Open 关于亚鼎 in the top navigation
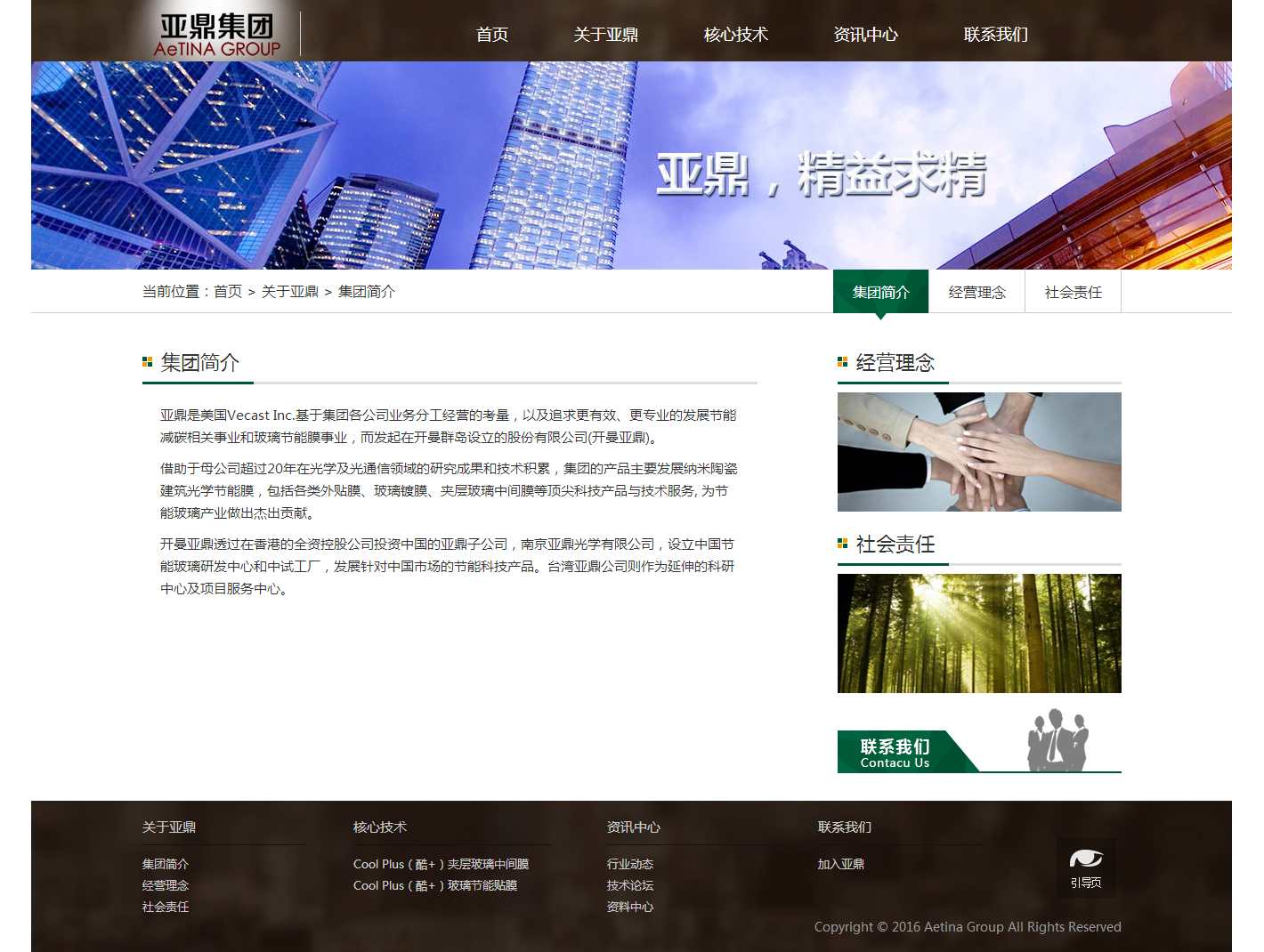1264x952 pixels. coord(606,35)
